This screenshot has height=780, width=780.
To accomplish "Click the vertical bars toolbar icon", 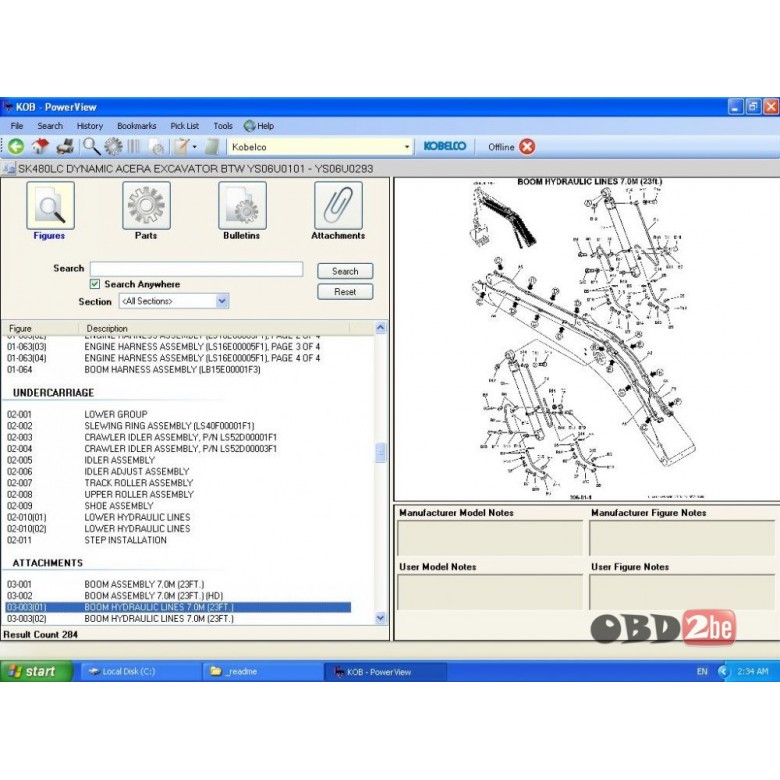I will tap(134, 147).
